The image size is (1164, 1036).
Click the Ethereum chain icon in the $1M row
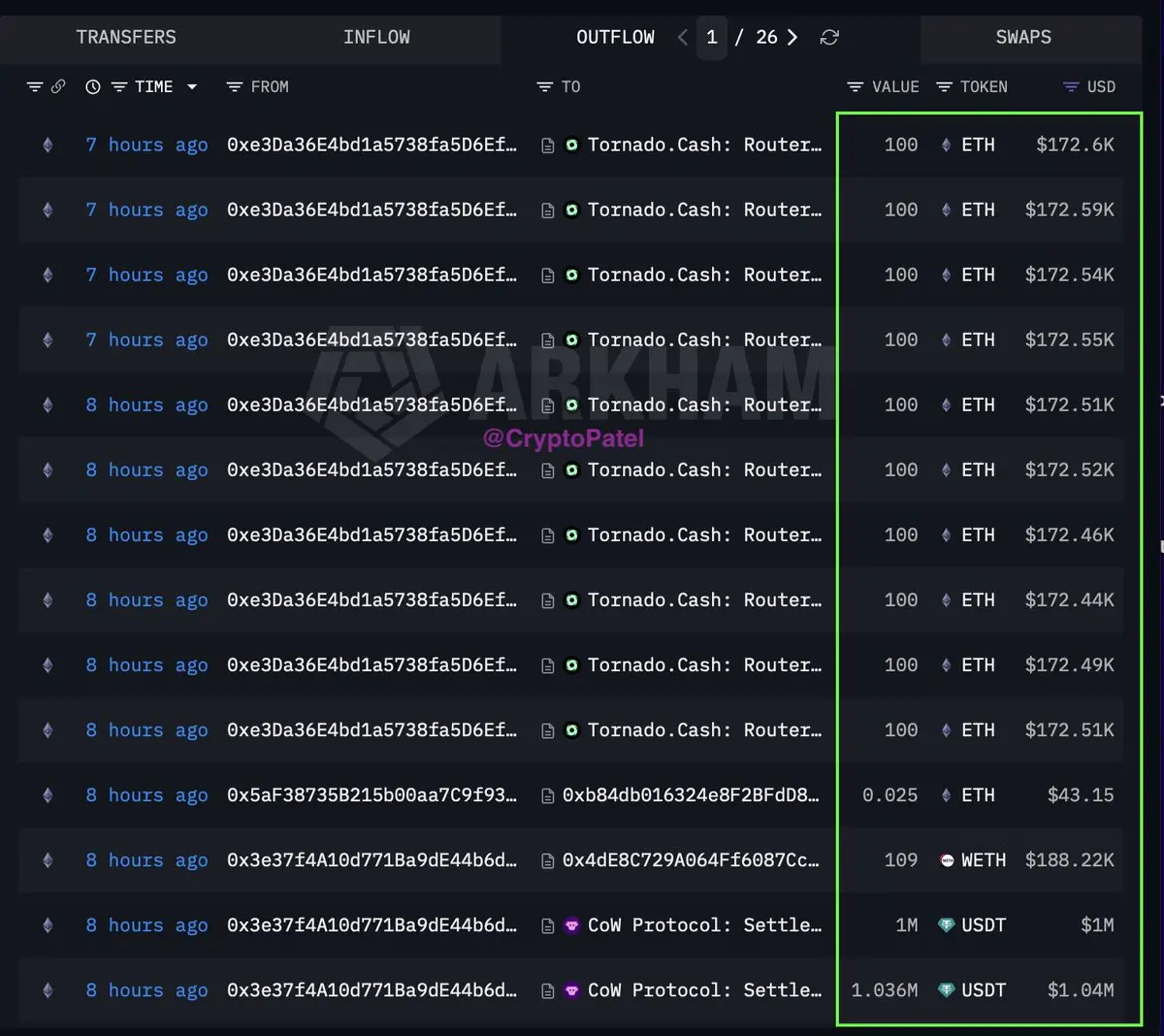[48, 925]
